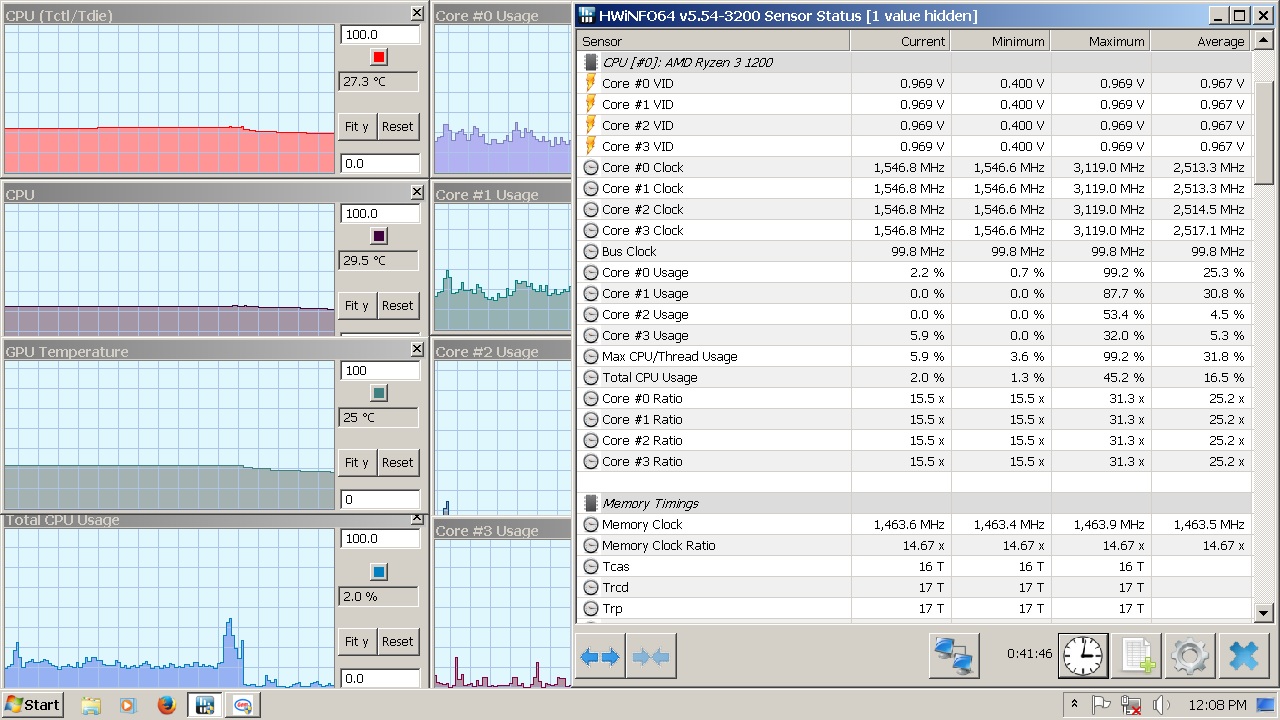Click Reset in Total CPU Usage graph
The image size is (1280, 720).
pyautogui.click(x=397, y=642)
